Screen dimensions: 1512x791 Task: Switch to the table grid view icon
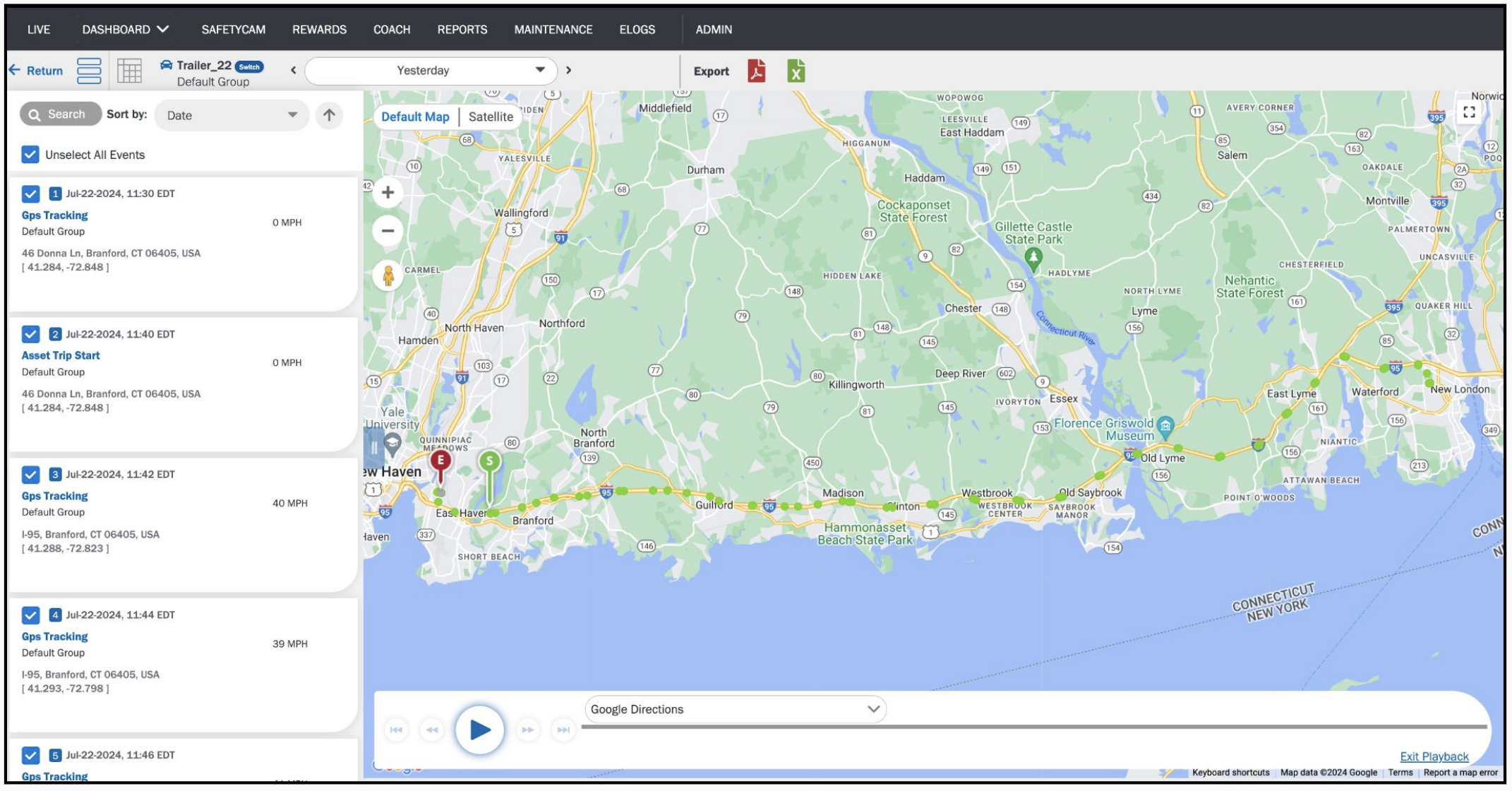(129, 71)
